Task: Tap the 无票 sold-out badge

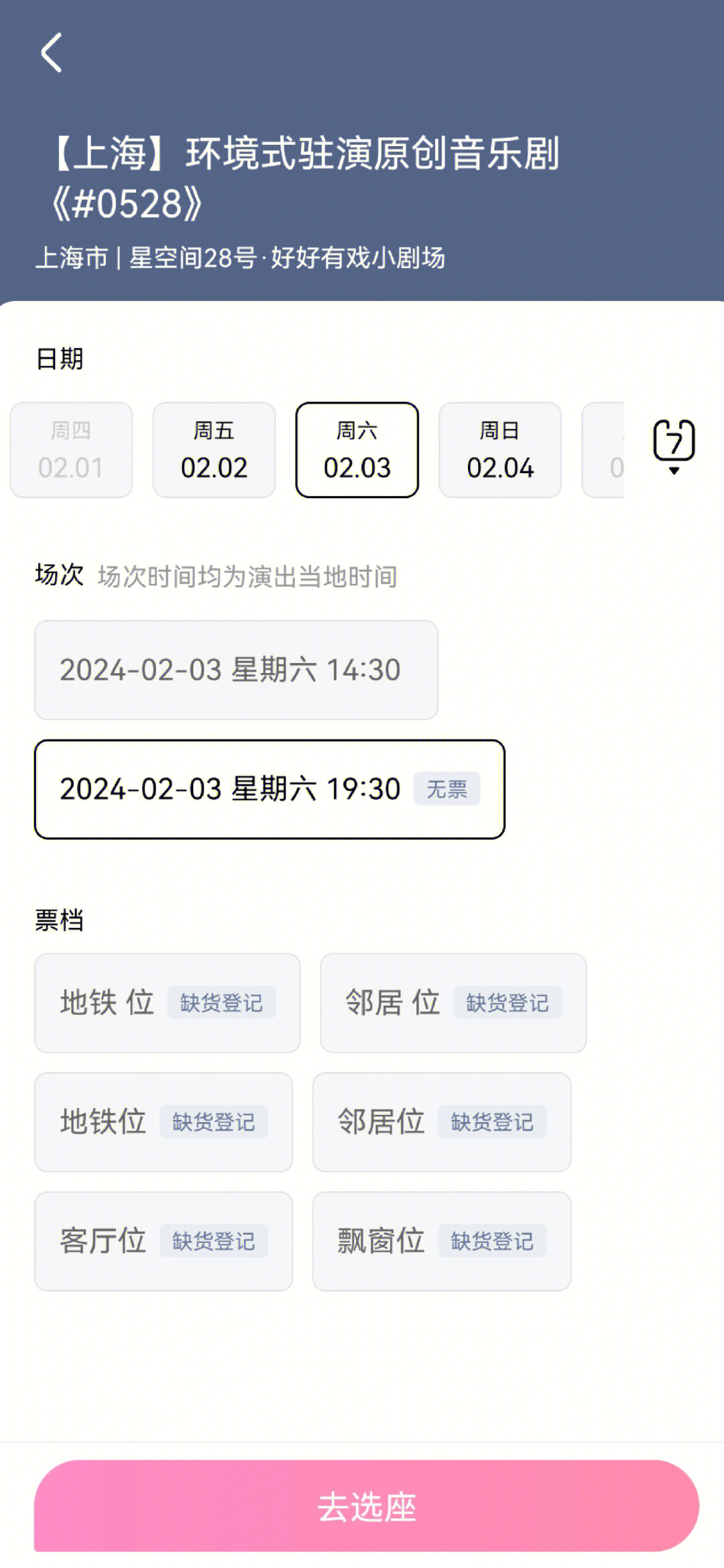Action: tap(446, 789)
